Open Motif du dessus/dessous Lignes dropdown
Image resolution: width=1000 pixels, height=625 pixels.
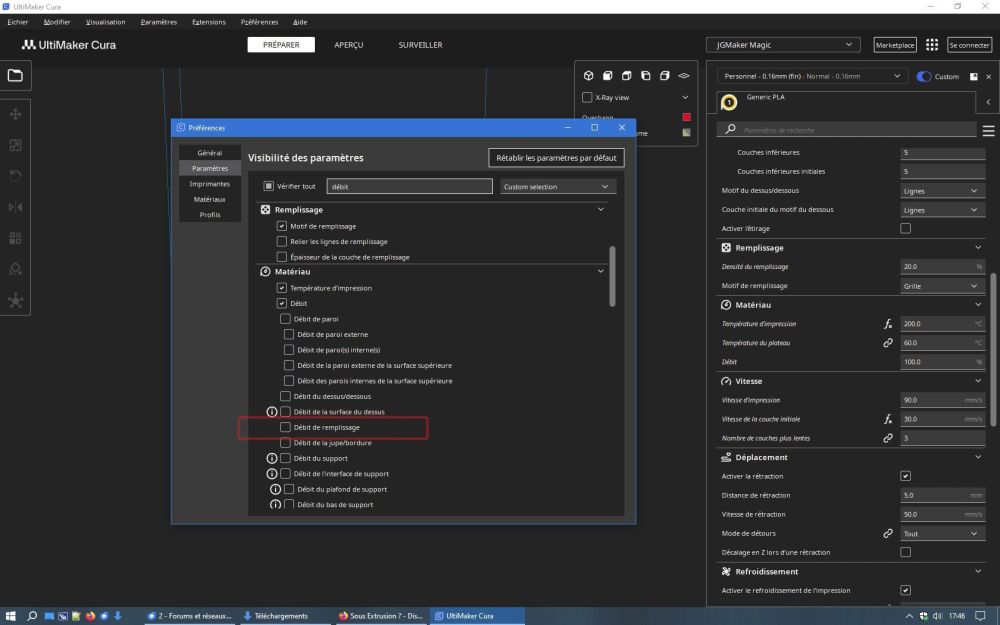[x=942, y=191]
